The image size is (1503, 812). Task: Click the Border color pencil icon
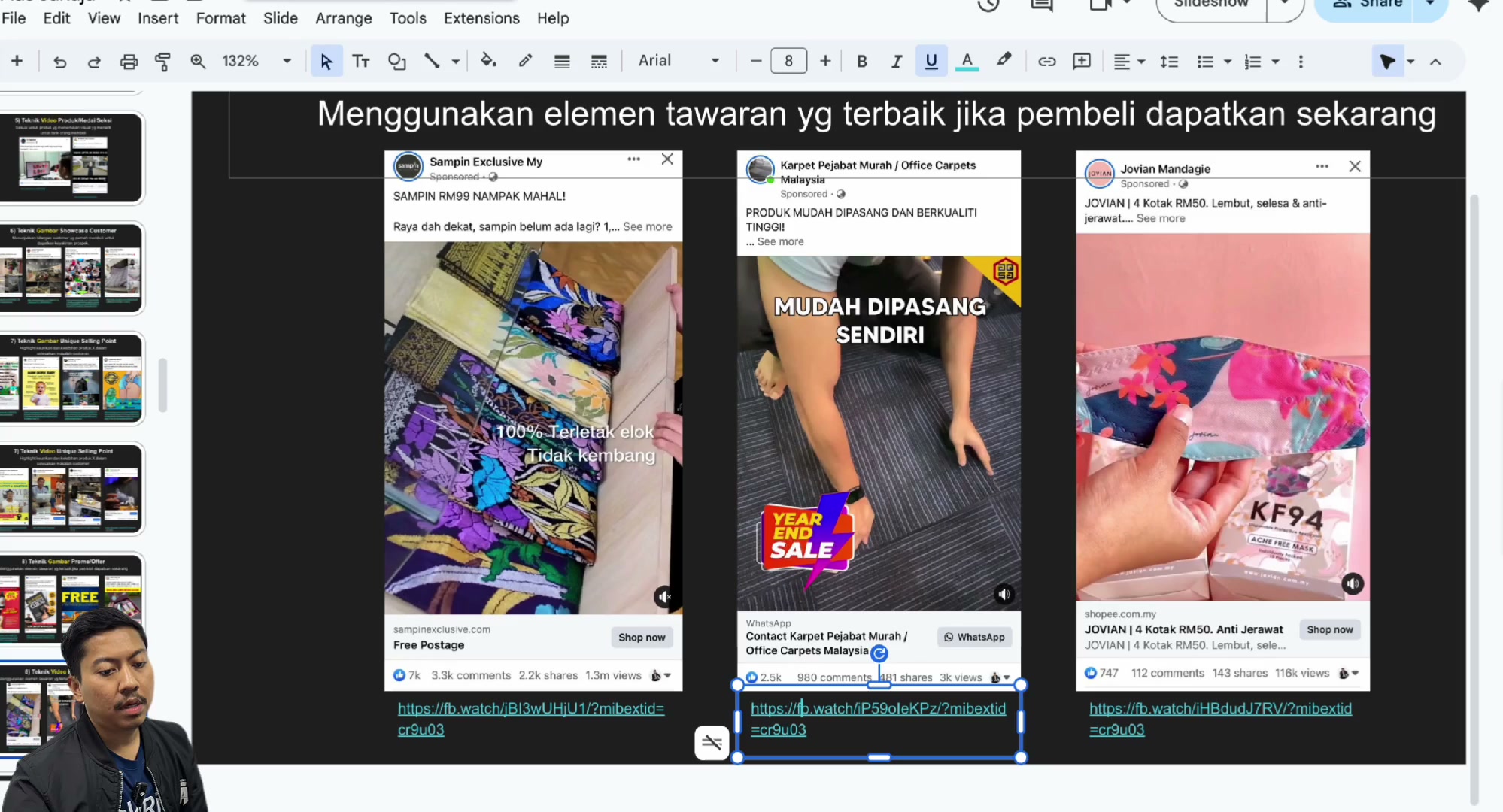point(525,62)
